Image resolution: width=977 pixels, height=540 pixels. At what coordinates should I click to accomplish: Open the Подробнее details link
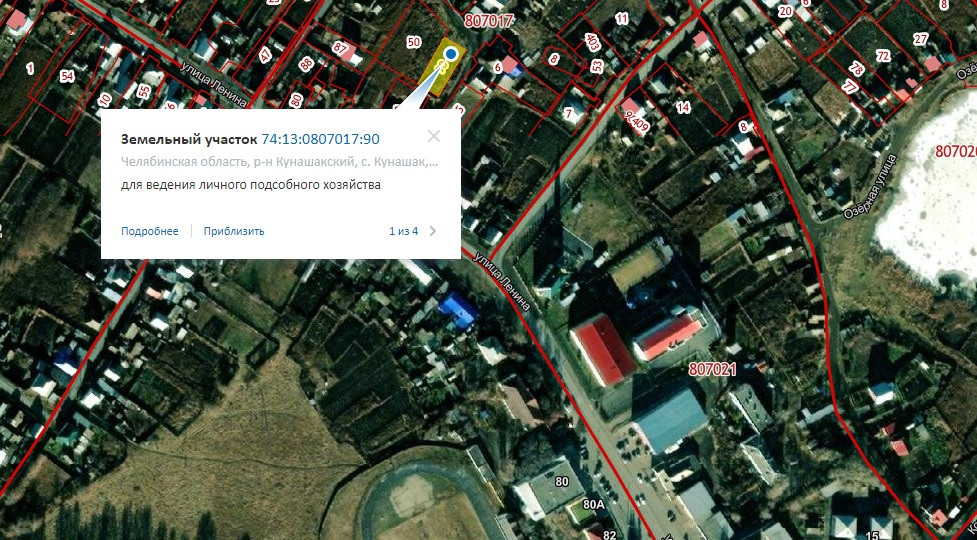(x=150, y=231)
